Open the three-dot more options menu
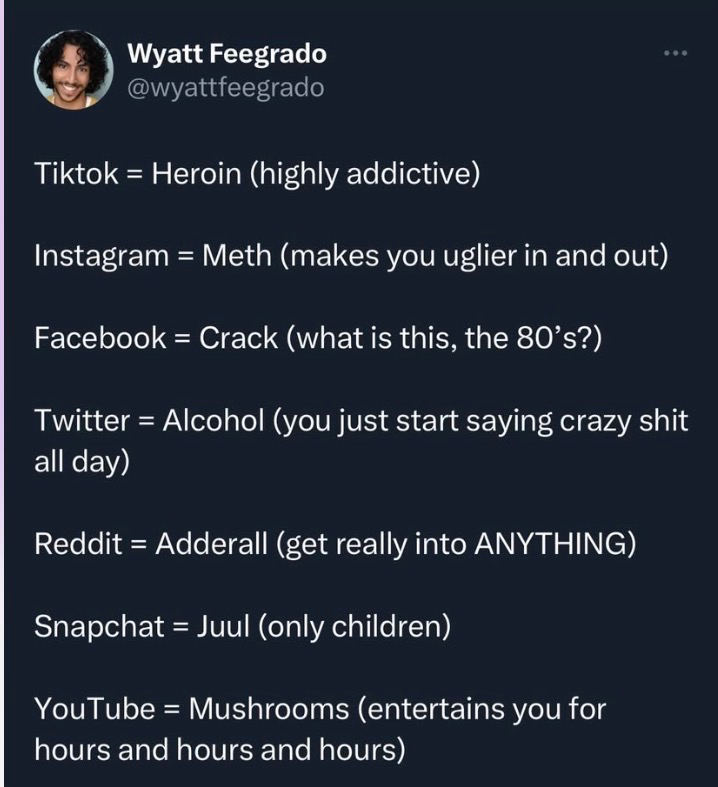The height and width of the screenshot is (787, 718). coord(676,52)
